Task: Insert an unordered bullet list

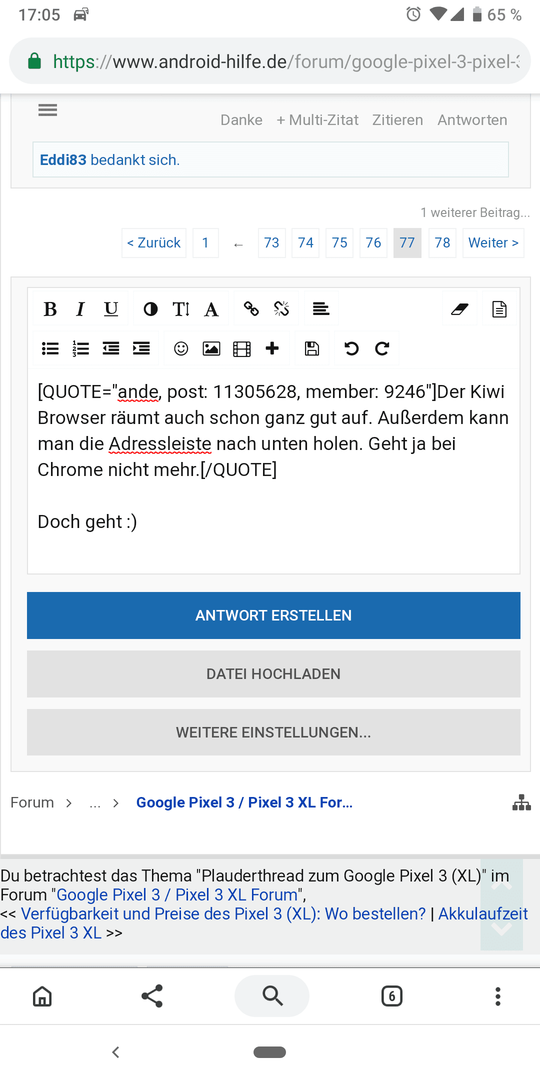Action: [x=50, y=349]
